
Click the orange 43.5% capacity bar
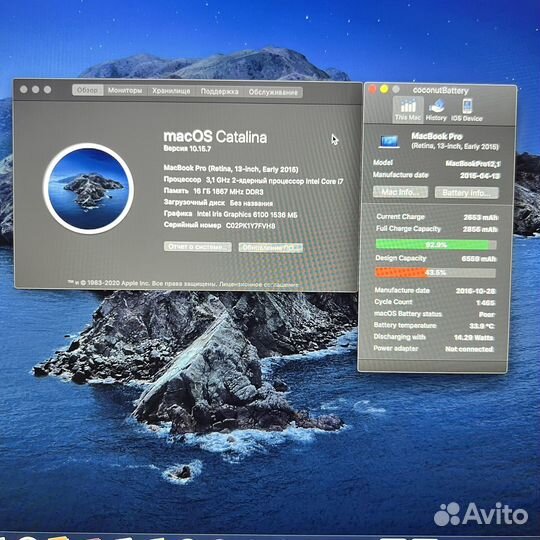pos(435,273)
